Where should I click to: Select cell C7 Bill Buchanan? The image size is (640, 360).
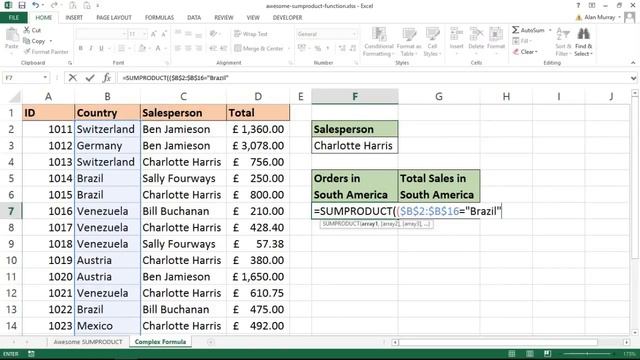tap(183, 211)
